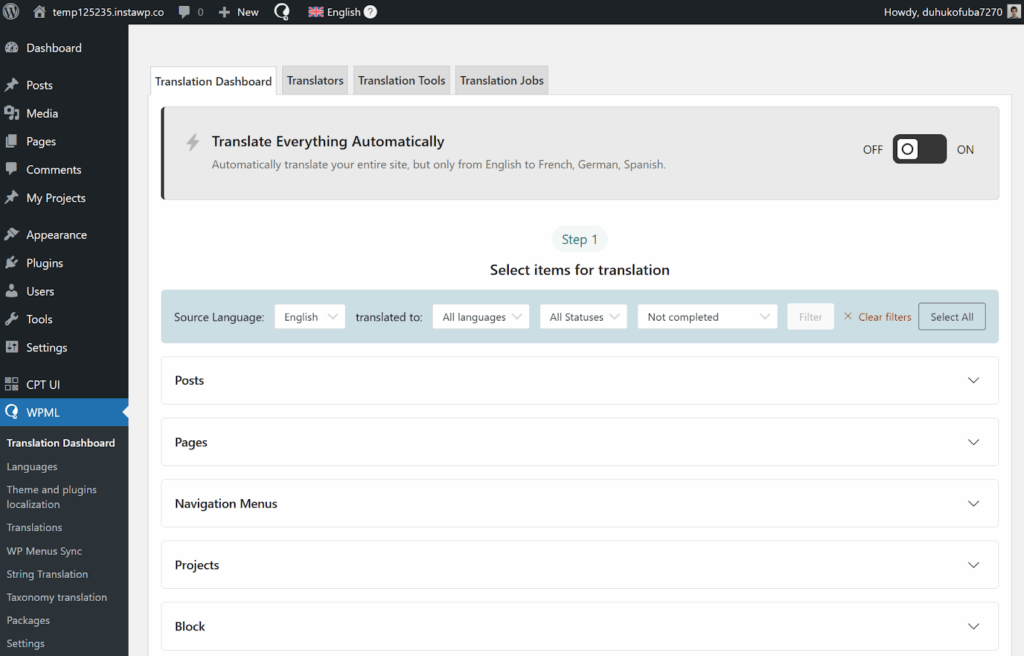Click the Select All button
Screen dimensions: 1024x656
coord(951,317)
